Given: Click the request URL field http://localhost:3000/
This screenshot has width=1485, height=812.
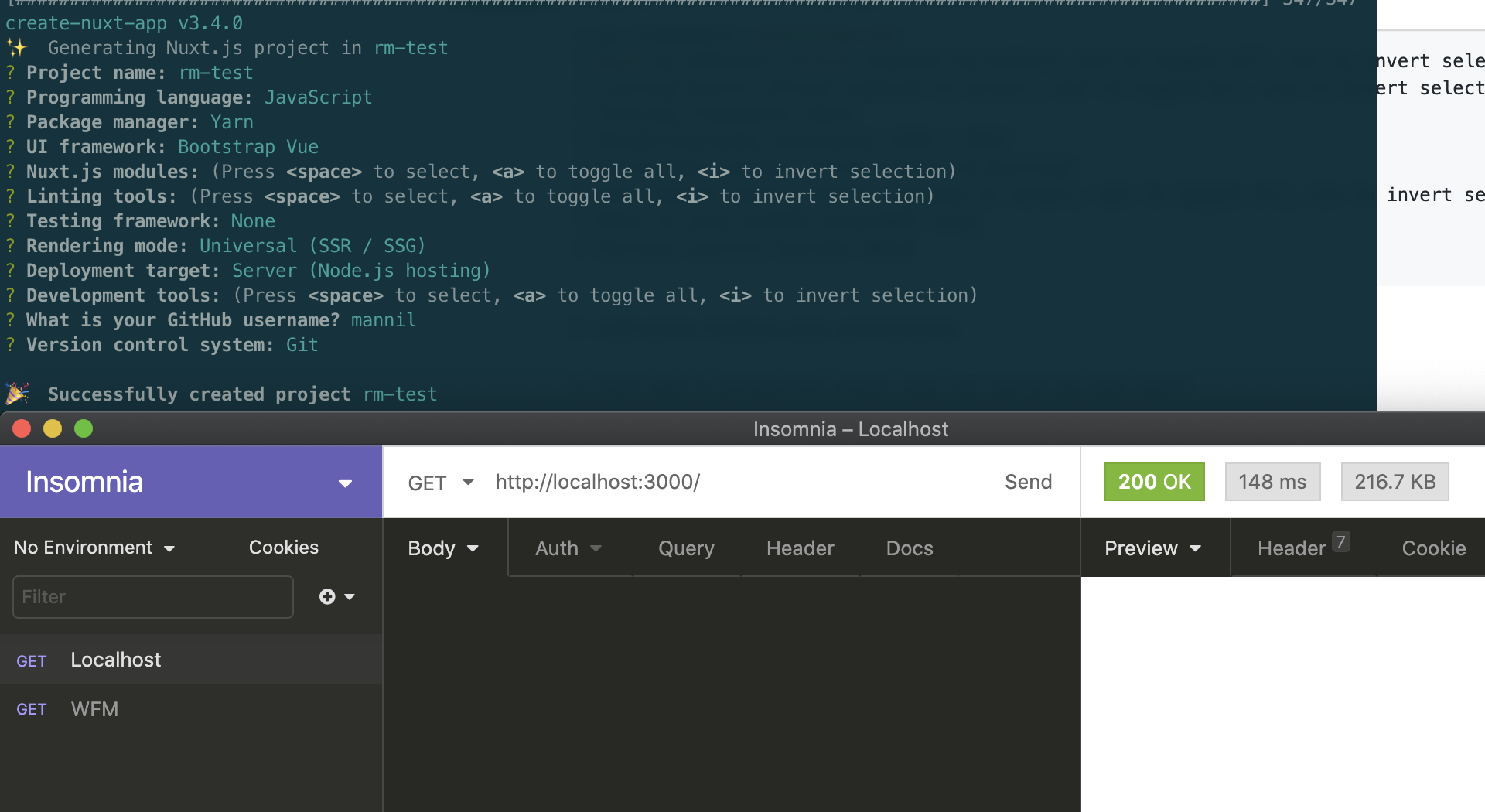Looking at the screenshot, I should (597, 482).
